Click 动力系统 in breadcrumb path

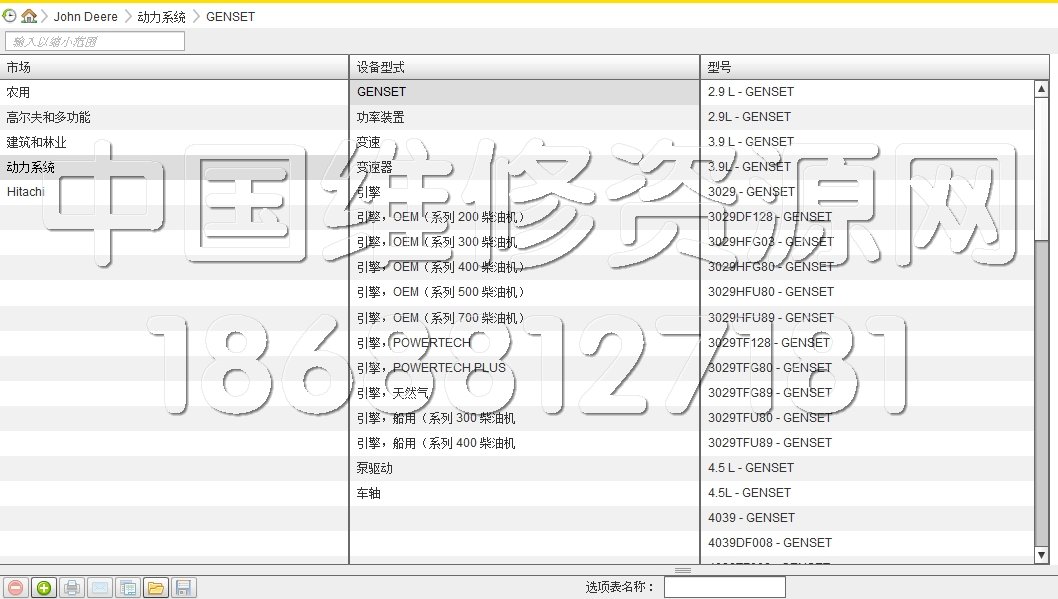point(161,17)
